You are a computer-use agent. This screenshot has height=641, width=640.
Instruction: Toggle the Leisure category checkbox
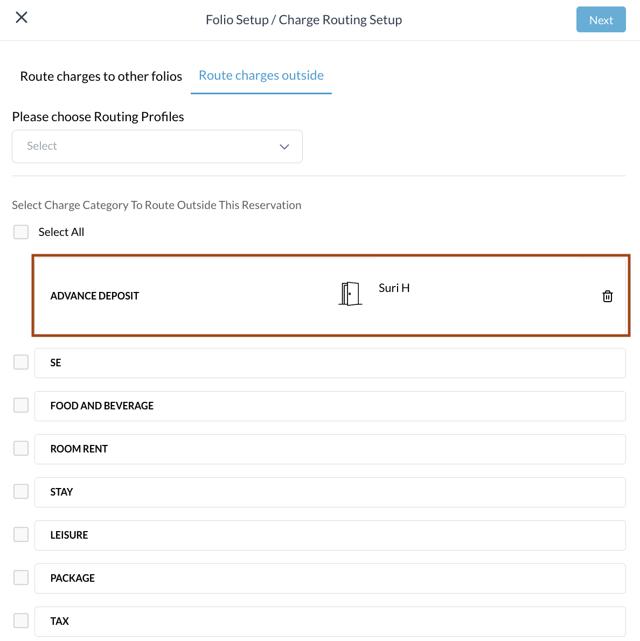click(x=21, y=534)
